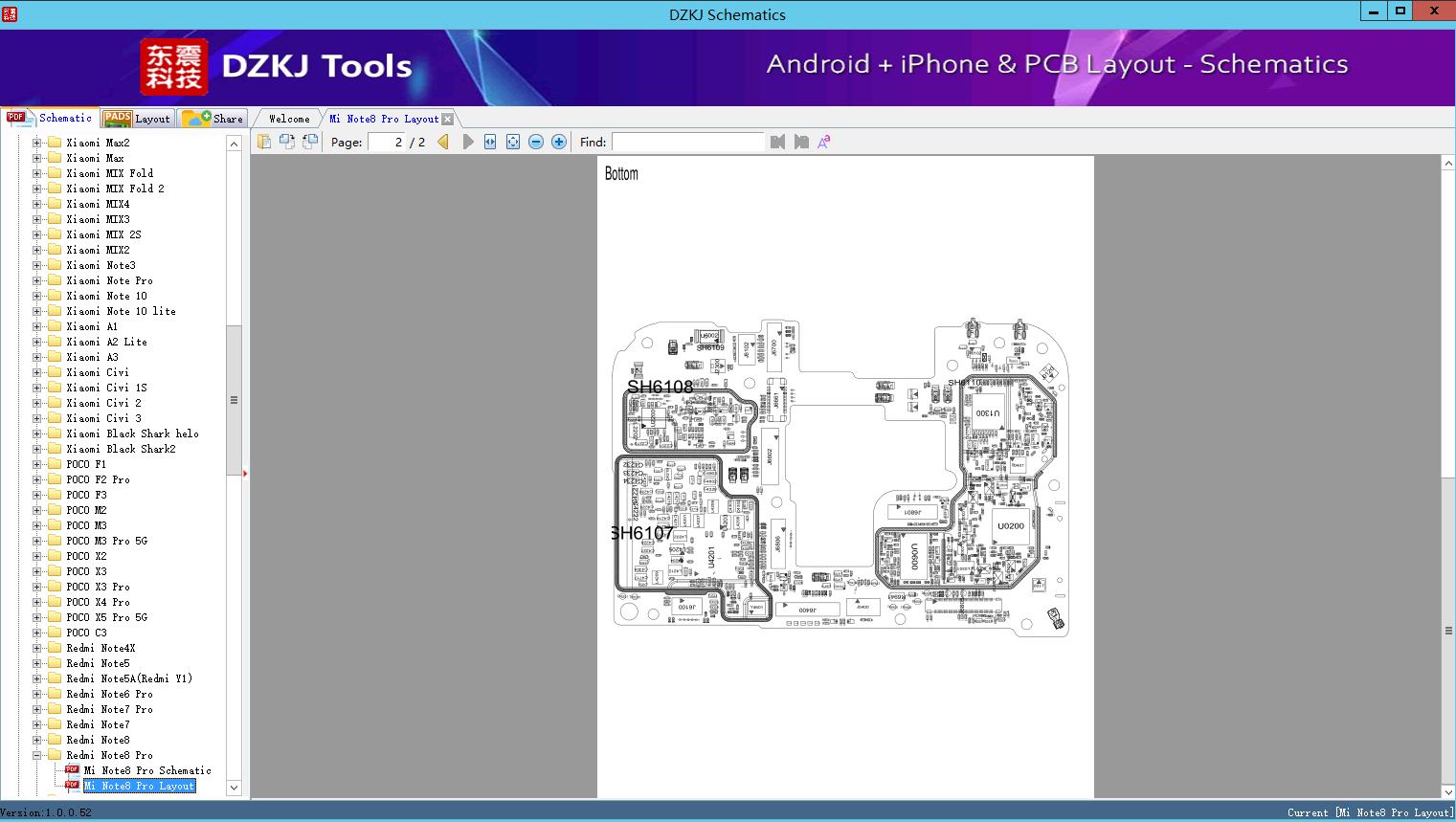Click the document vertical scrollbar thumb

tap(1448, 631)
